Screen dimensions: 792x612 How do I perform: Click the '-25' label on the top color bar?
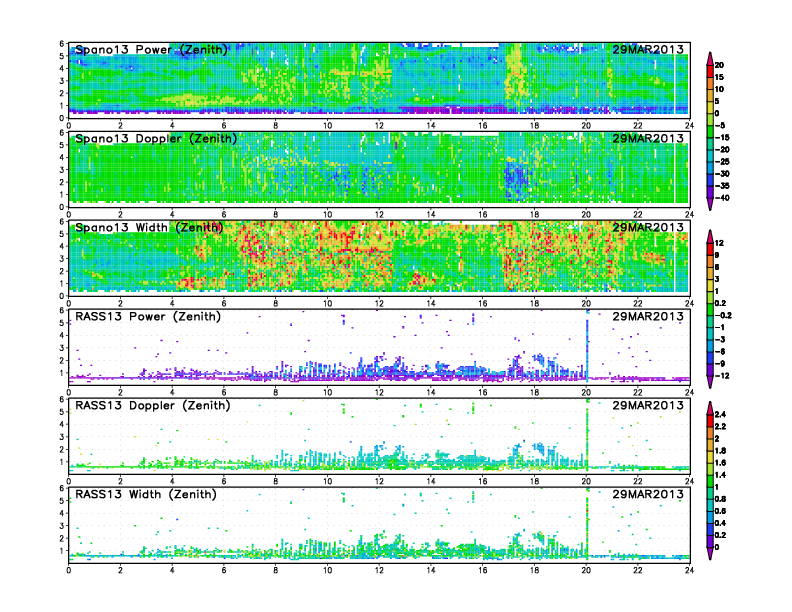click(722, 162)
